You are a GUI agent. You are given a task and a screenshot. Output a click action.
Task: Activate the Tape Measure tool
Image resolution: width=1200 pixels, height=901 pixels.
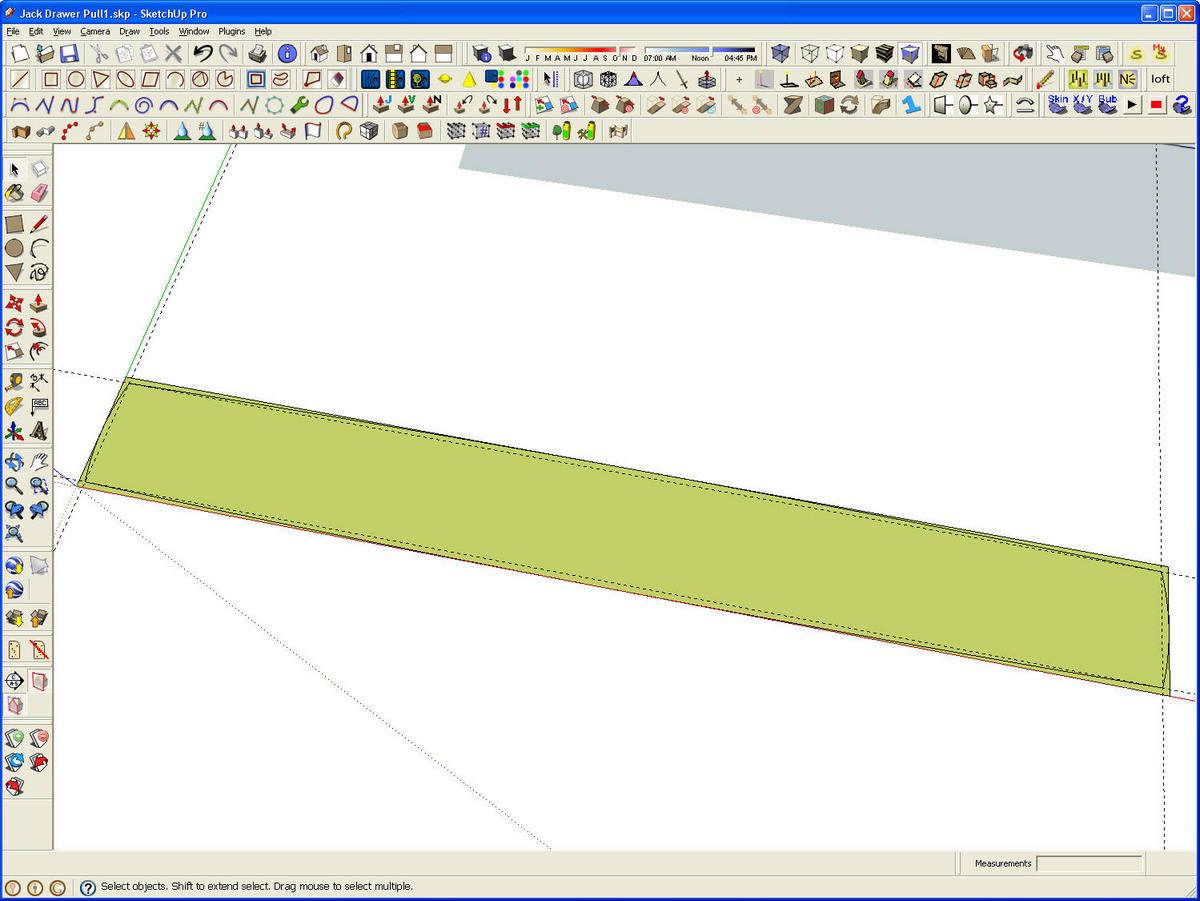coord(15,381)
